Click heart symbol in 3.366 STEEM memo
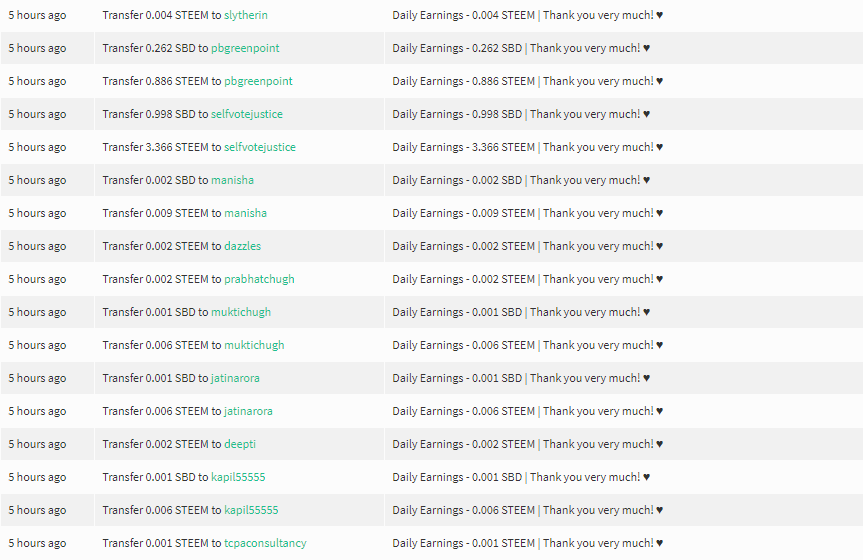The height and width of the screenshot is (560, 863). pos(659,148)
